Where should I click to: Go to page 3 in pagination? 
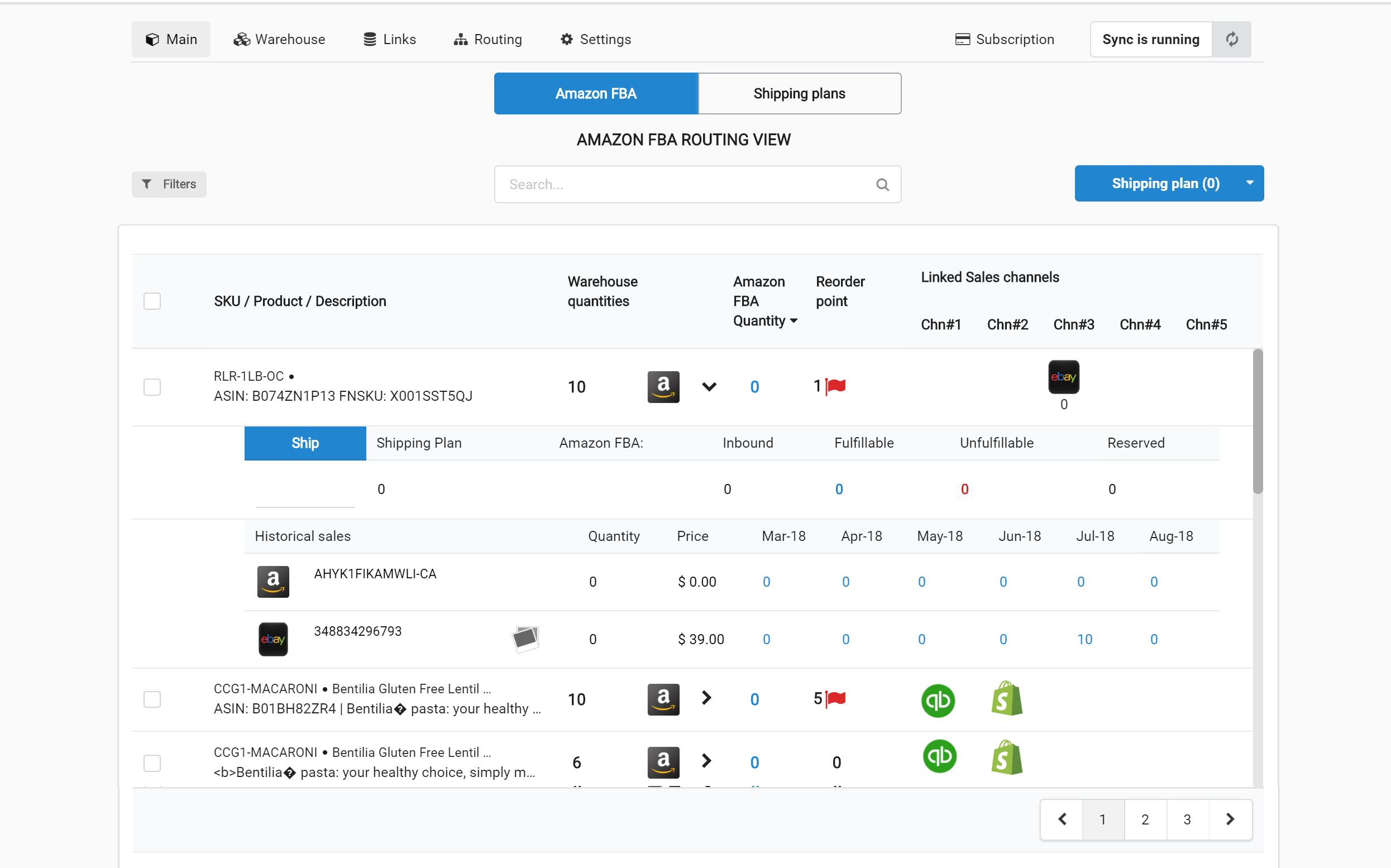[1187, 819]
